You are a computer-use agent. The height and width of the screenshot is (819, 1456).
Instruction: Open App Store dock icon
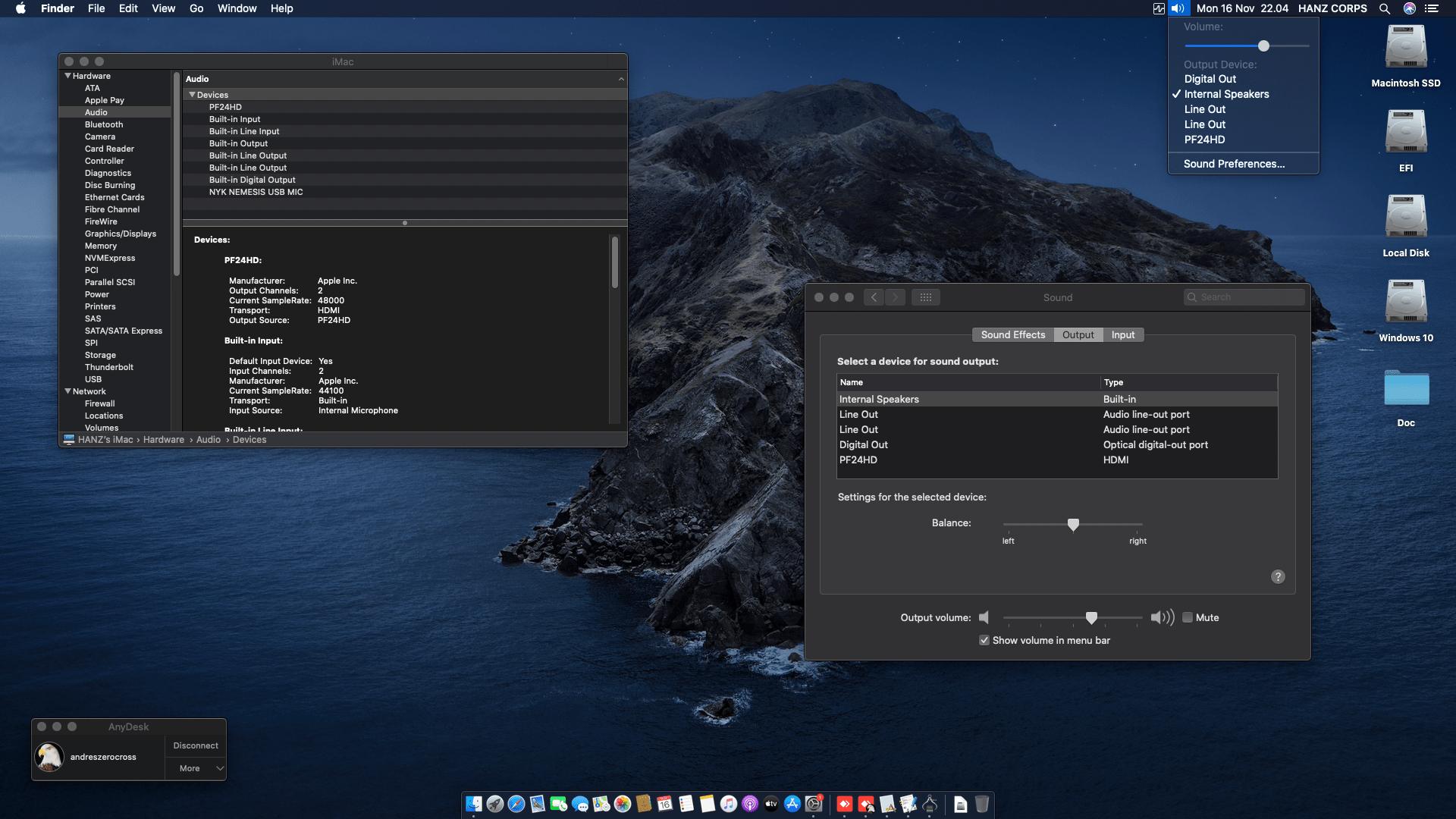pyautogui.click(x=792, y=804)
